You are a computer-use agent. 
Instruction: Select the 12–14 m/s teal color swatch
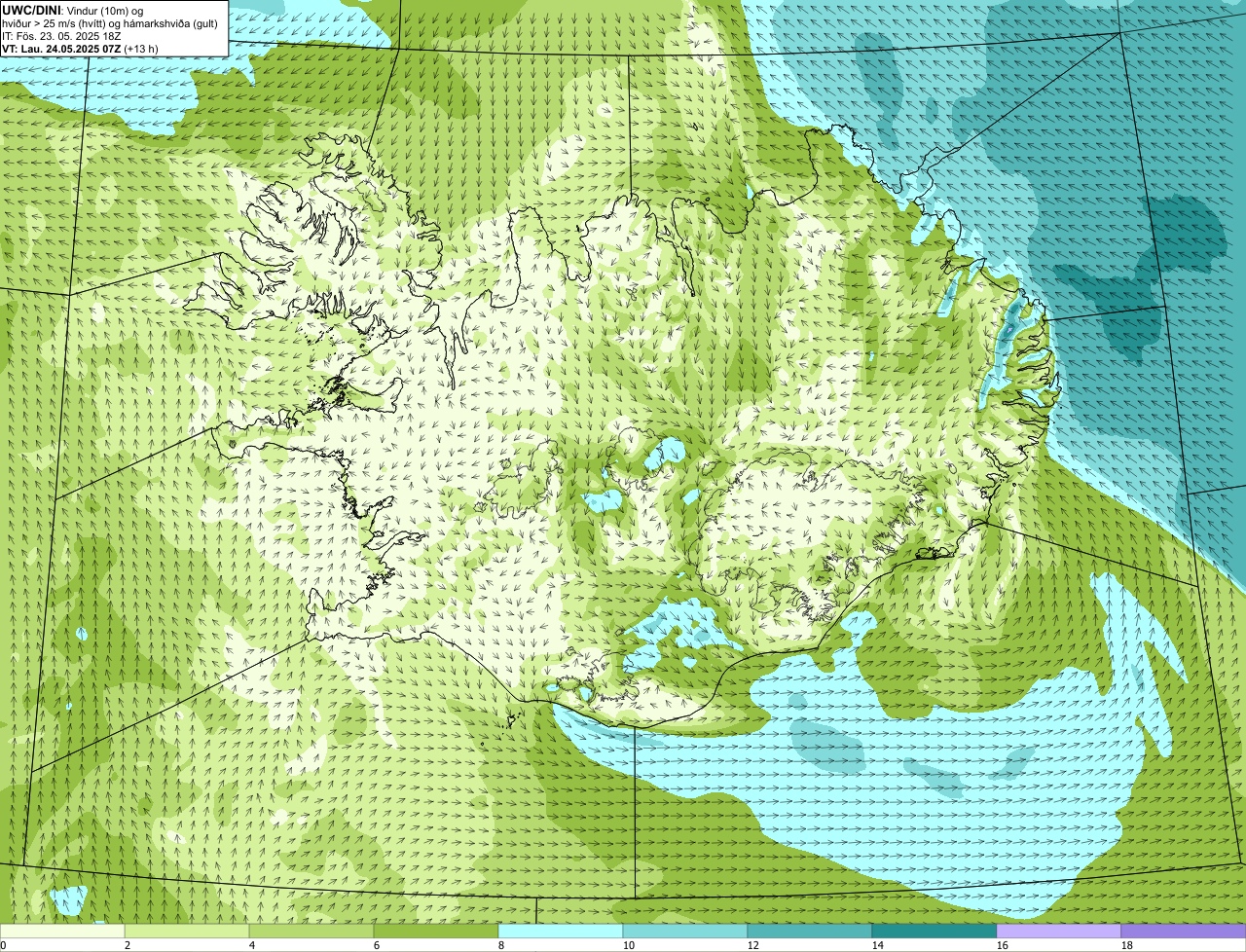810,932
